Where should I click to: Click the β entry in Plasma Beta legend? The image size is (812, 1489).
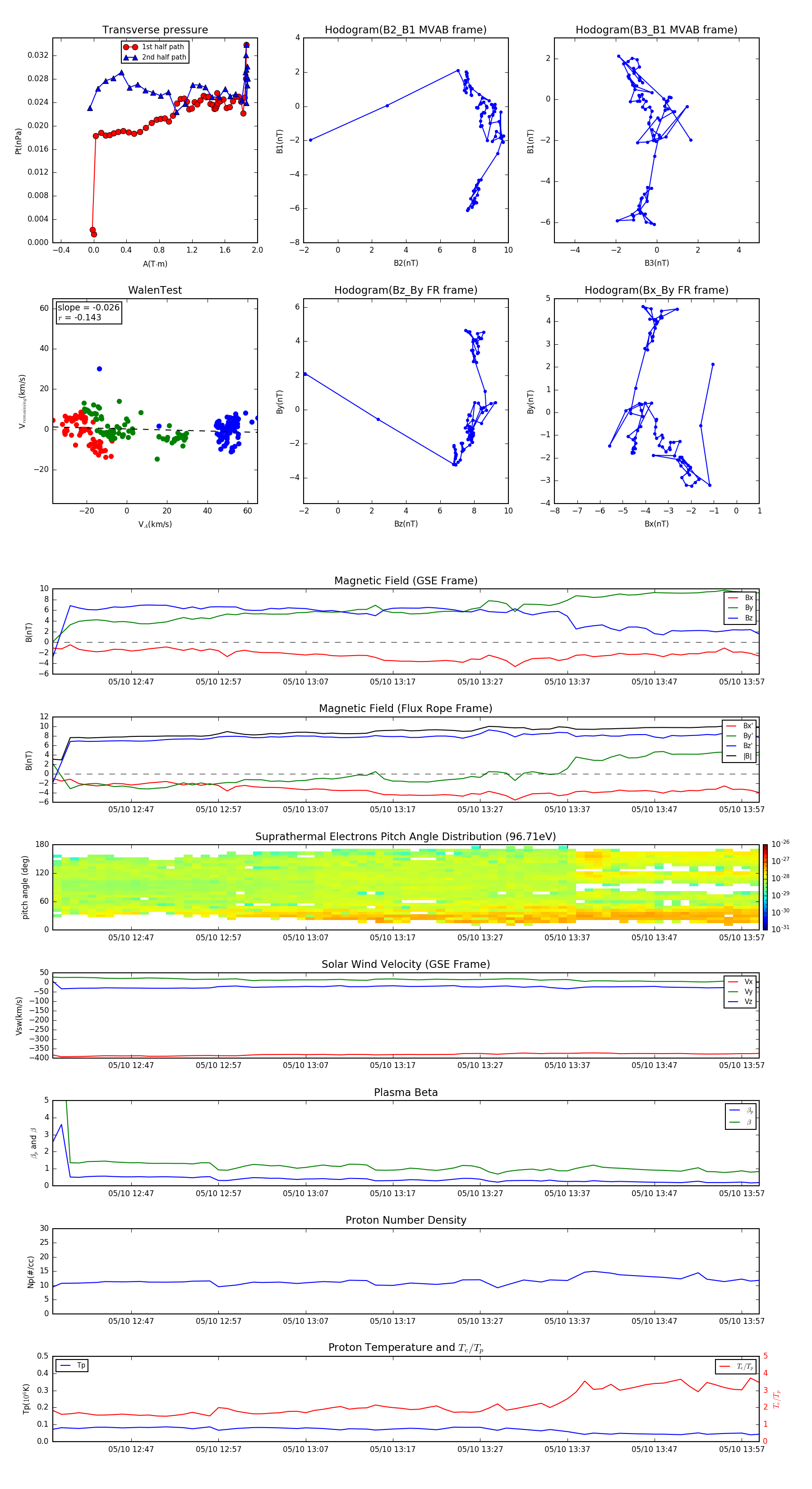[742, 1122]
